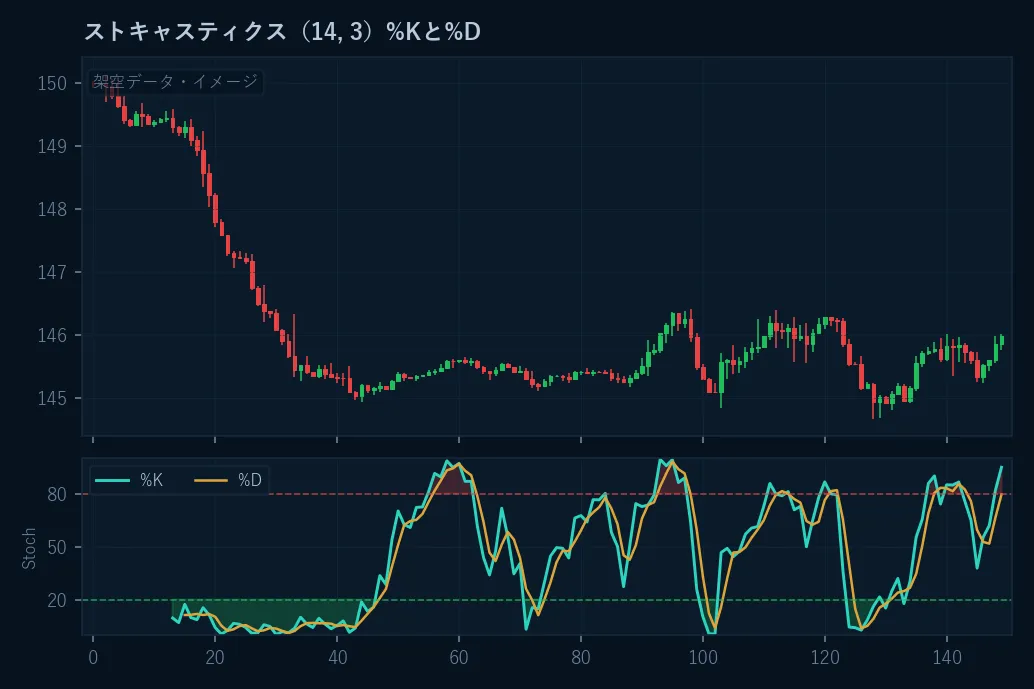
Task: Click the price axis label 150
Action: click(52, 84)
